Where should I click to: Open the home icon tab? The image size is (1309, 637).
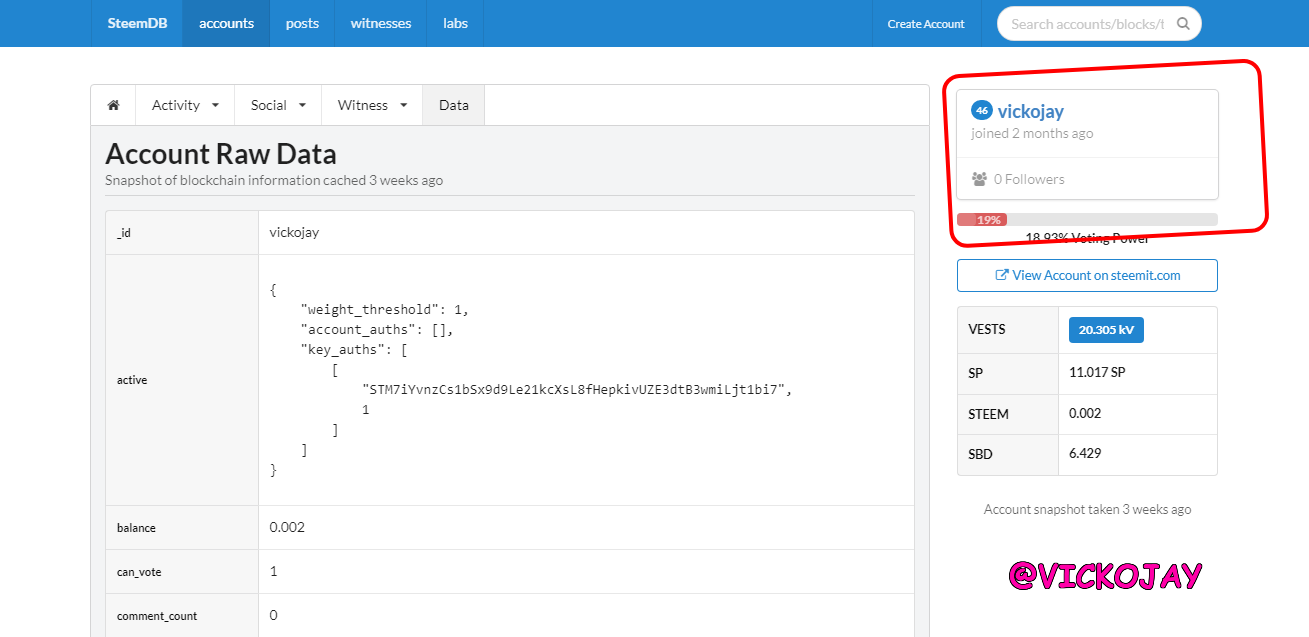(x=114, y=105)
